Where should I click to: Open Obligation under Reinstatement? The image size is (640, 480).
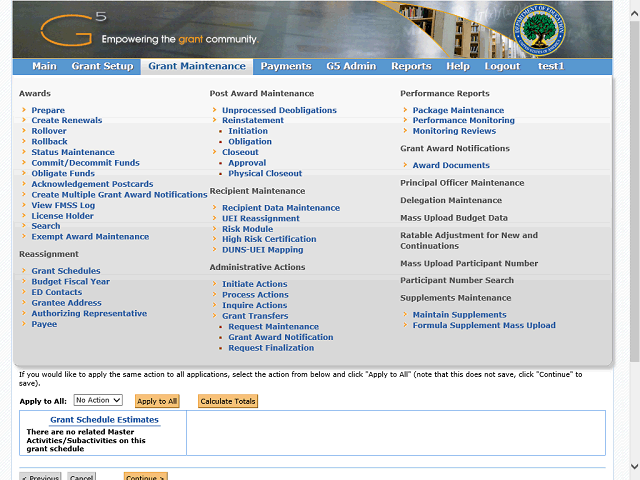(x=250, y=142)
